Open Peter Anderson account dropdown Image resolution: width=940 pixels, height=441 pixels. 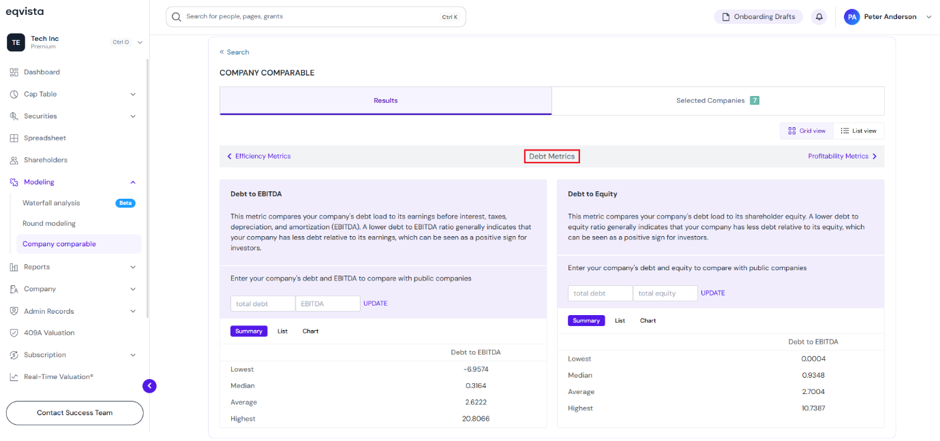pos(928,17)
